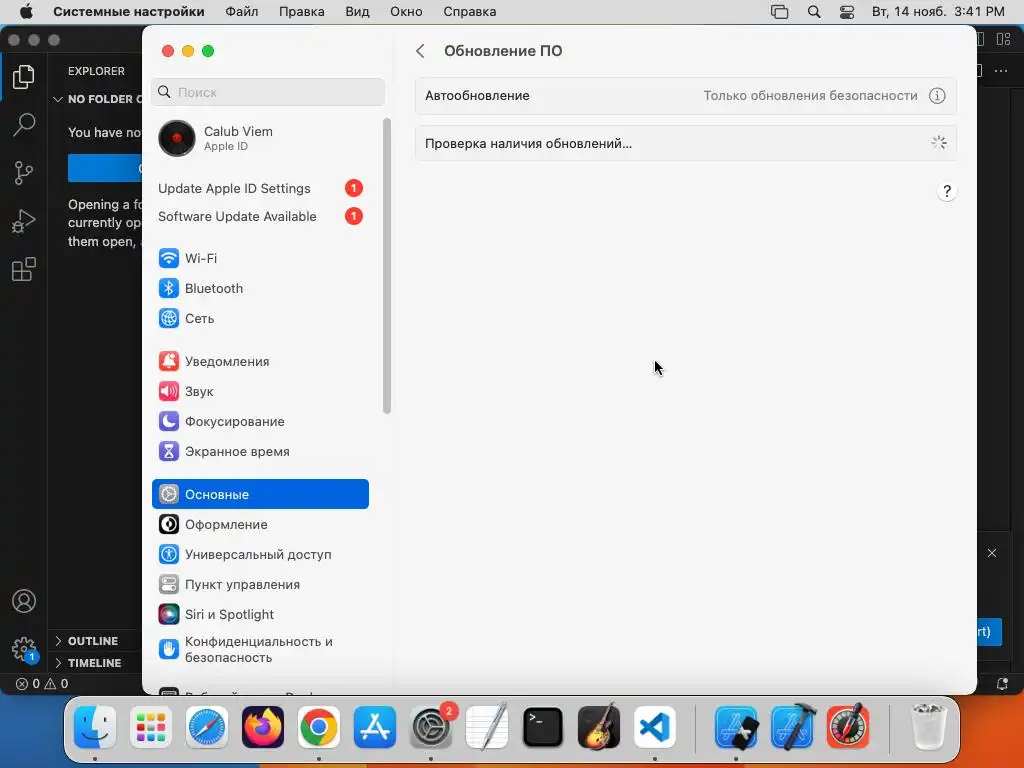Launch GarageBand from the Dock
1024x768 pixels.
coord(599,727)
